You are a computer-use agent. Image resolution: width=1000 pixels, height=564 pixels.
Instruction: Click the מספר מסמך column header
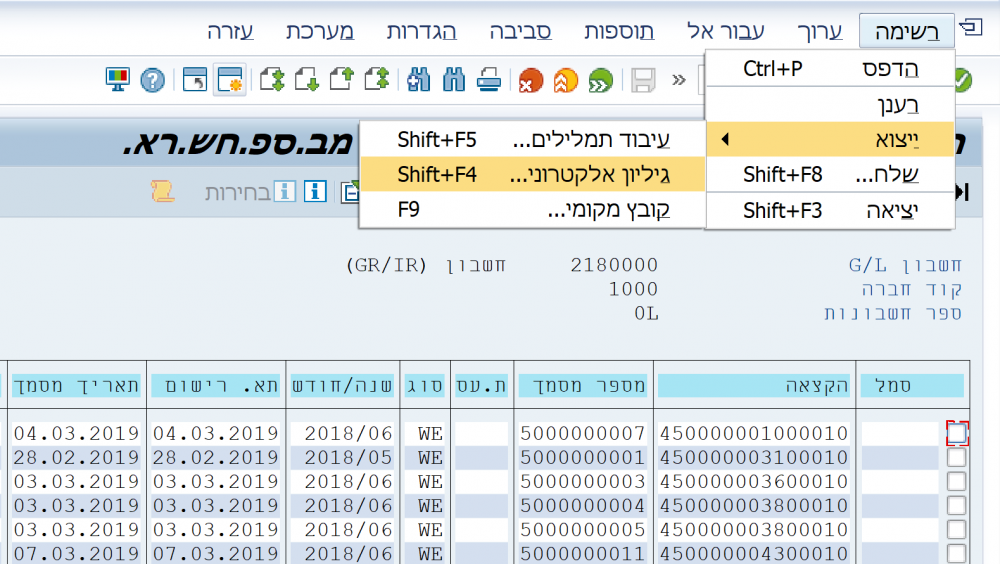(x=583, y=385)
